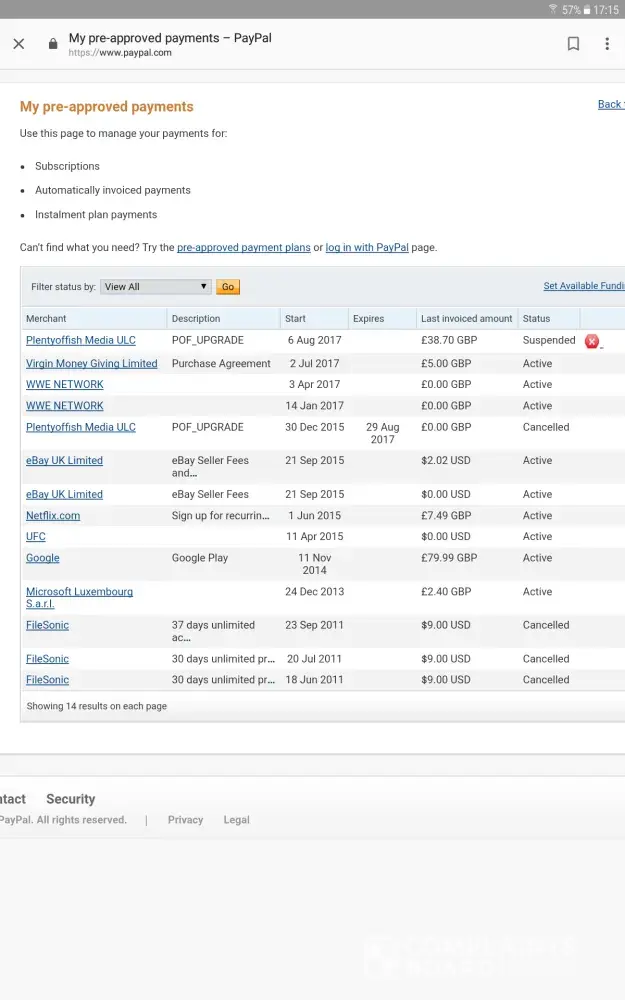Open the three-dot browser menu
This screenshot has height=1000, width=625.
(x=606, y=44)
